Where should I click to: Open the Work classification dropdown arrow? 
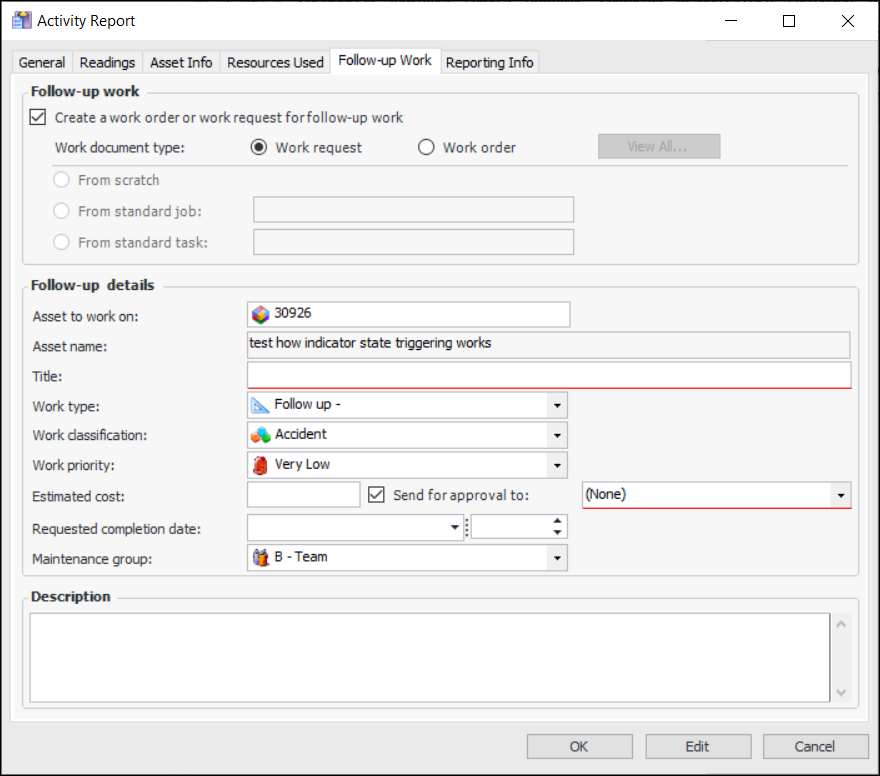pyautogui.click(x=557, y=435)
